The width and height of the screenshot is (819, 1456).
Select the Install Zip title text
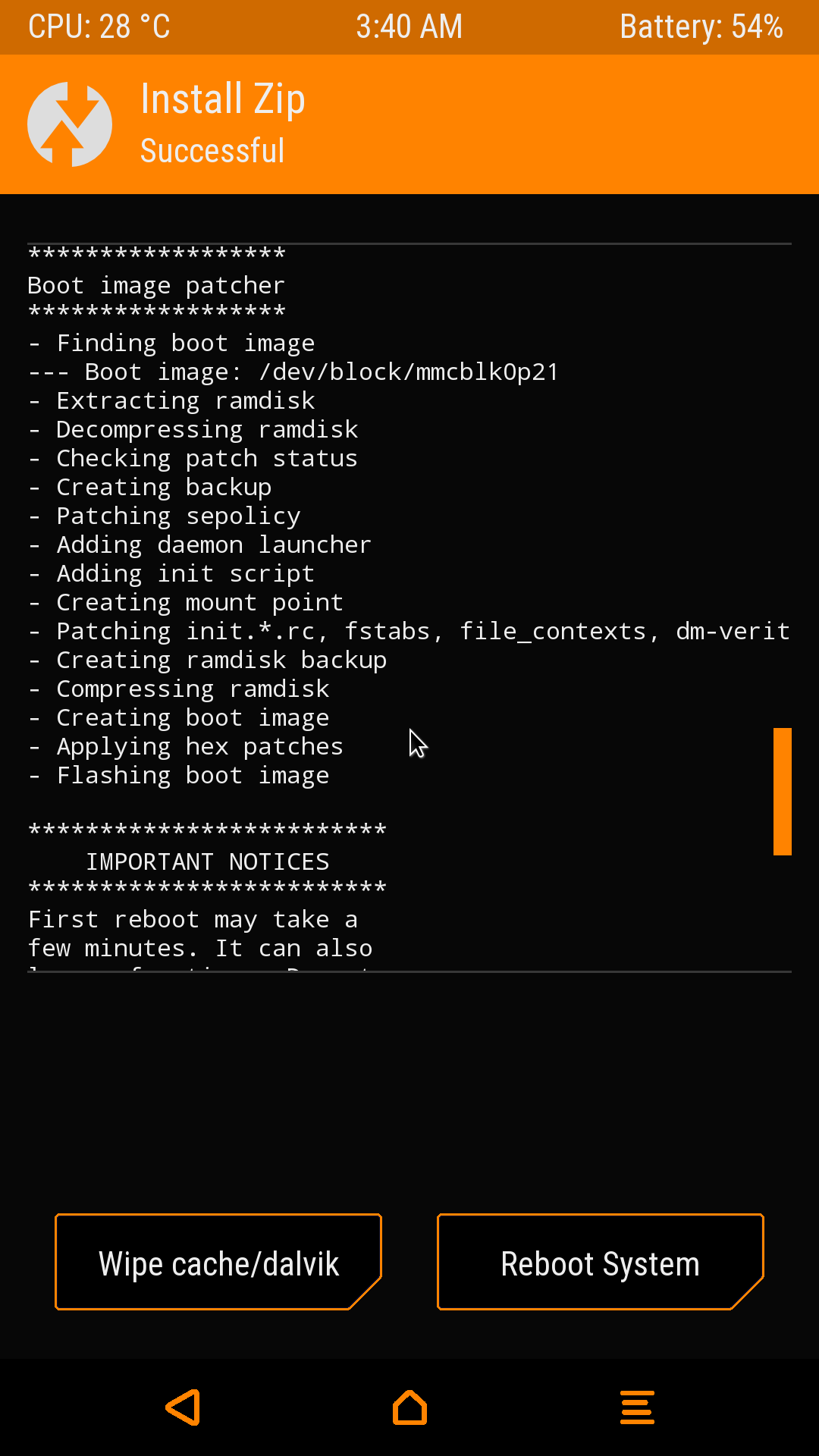[x=223, y=99]
